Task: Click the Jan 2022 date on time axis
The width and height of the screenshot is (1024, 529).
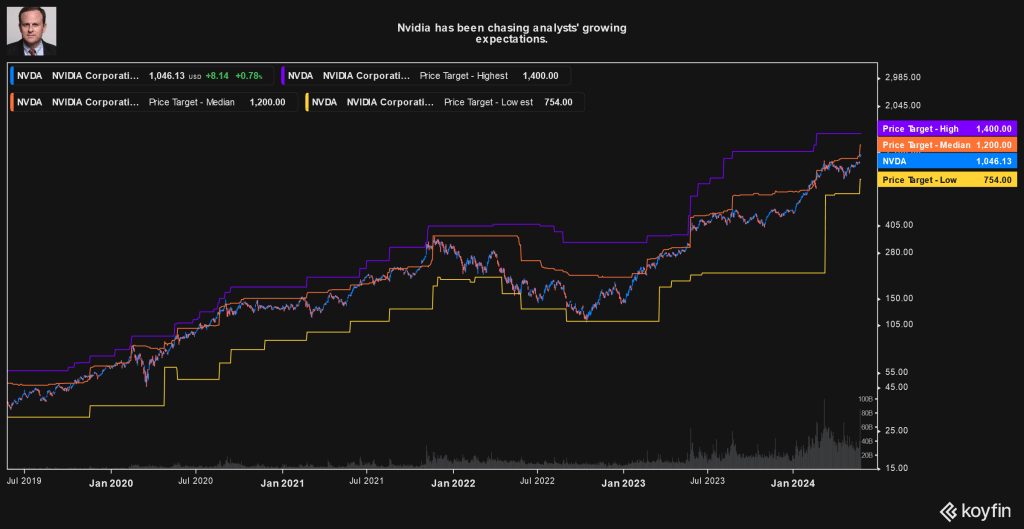Action: pos(452,482)
